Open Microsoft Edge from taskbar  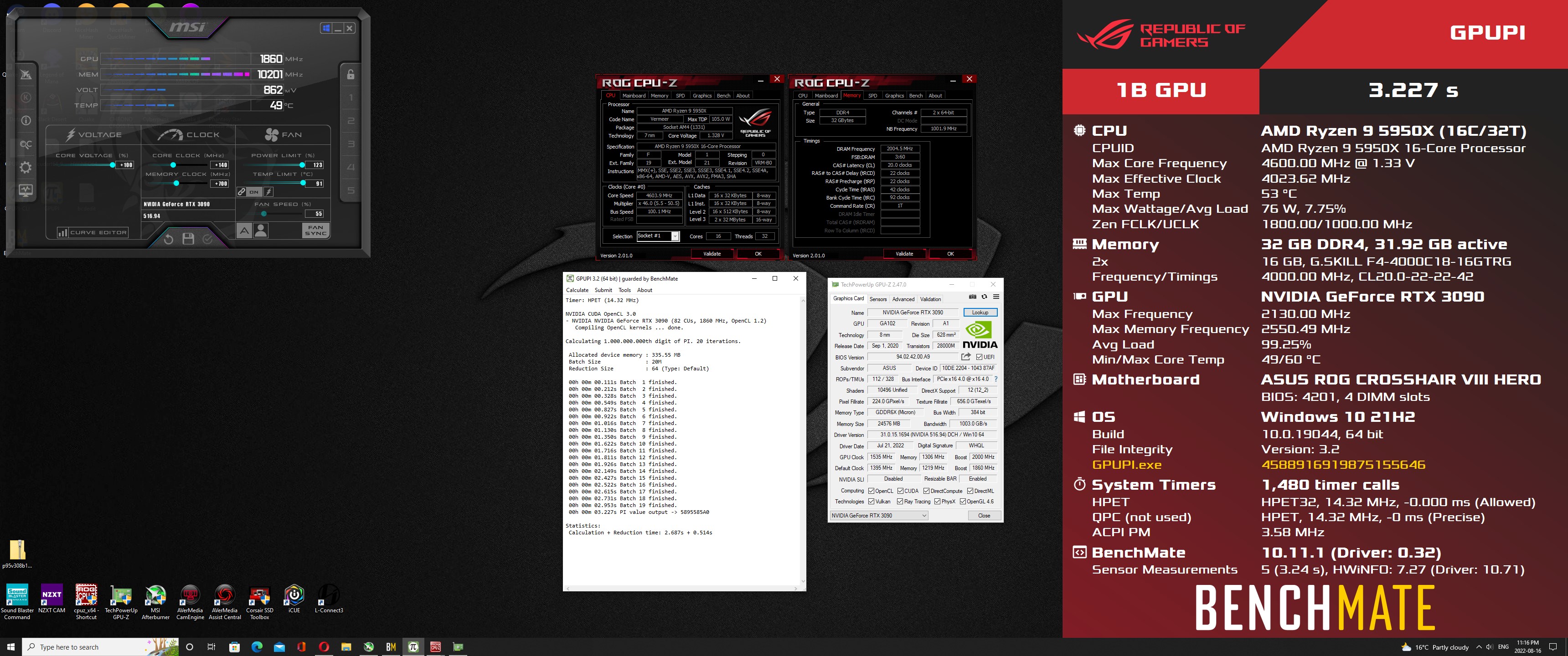click(x=257, y=647)
